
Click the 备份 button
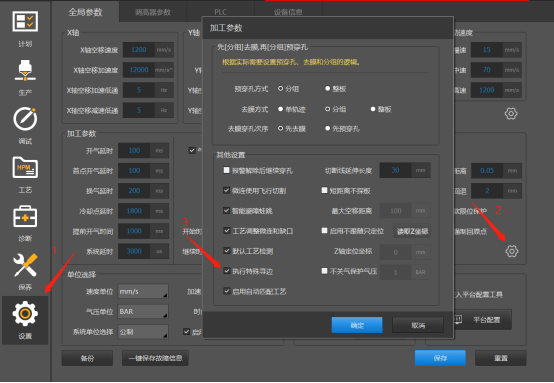pos(87,358)
